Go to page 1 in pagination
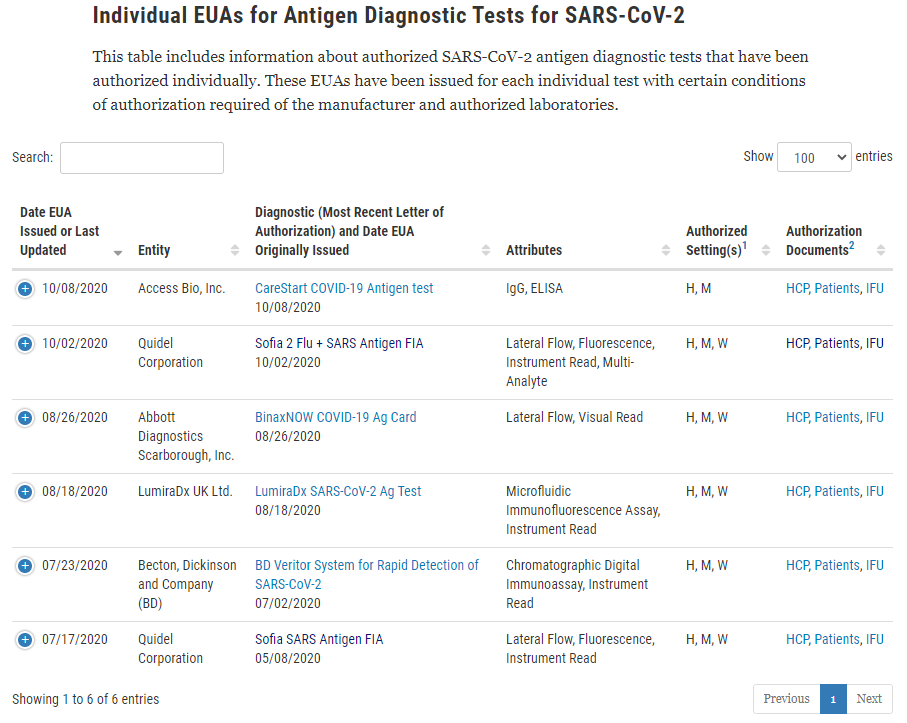Screen dimensions: 907x723 click(x=833, y=699)
